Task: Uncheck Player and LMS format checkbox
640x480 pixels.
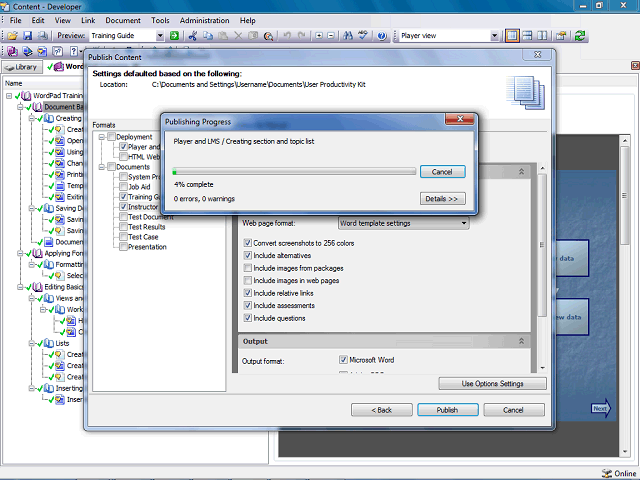Action: pyautogui.click(x=123, y=147)
